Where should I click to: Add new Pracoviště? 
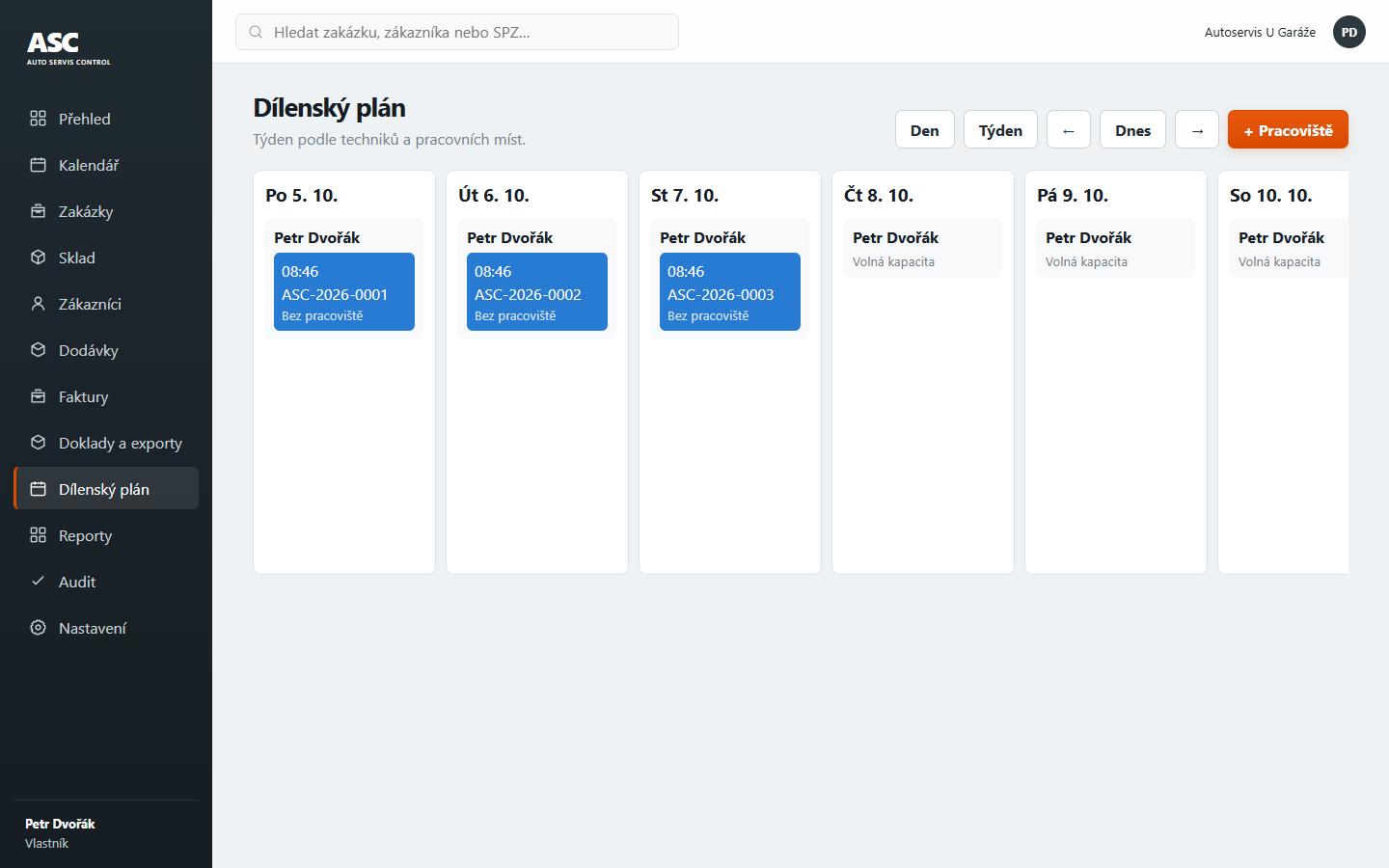point(1288,129)
